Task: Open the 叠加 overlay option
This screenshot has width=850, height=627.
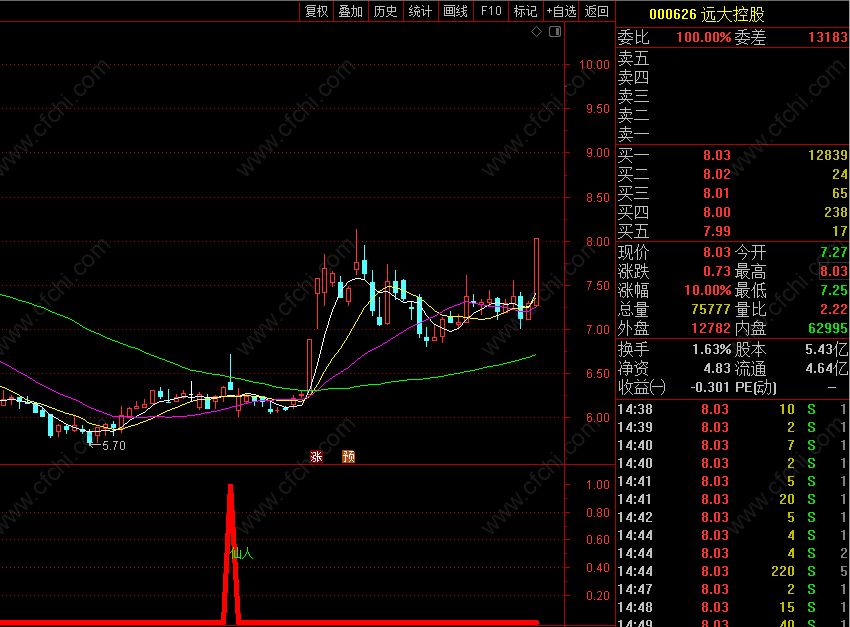Action: 351,11
